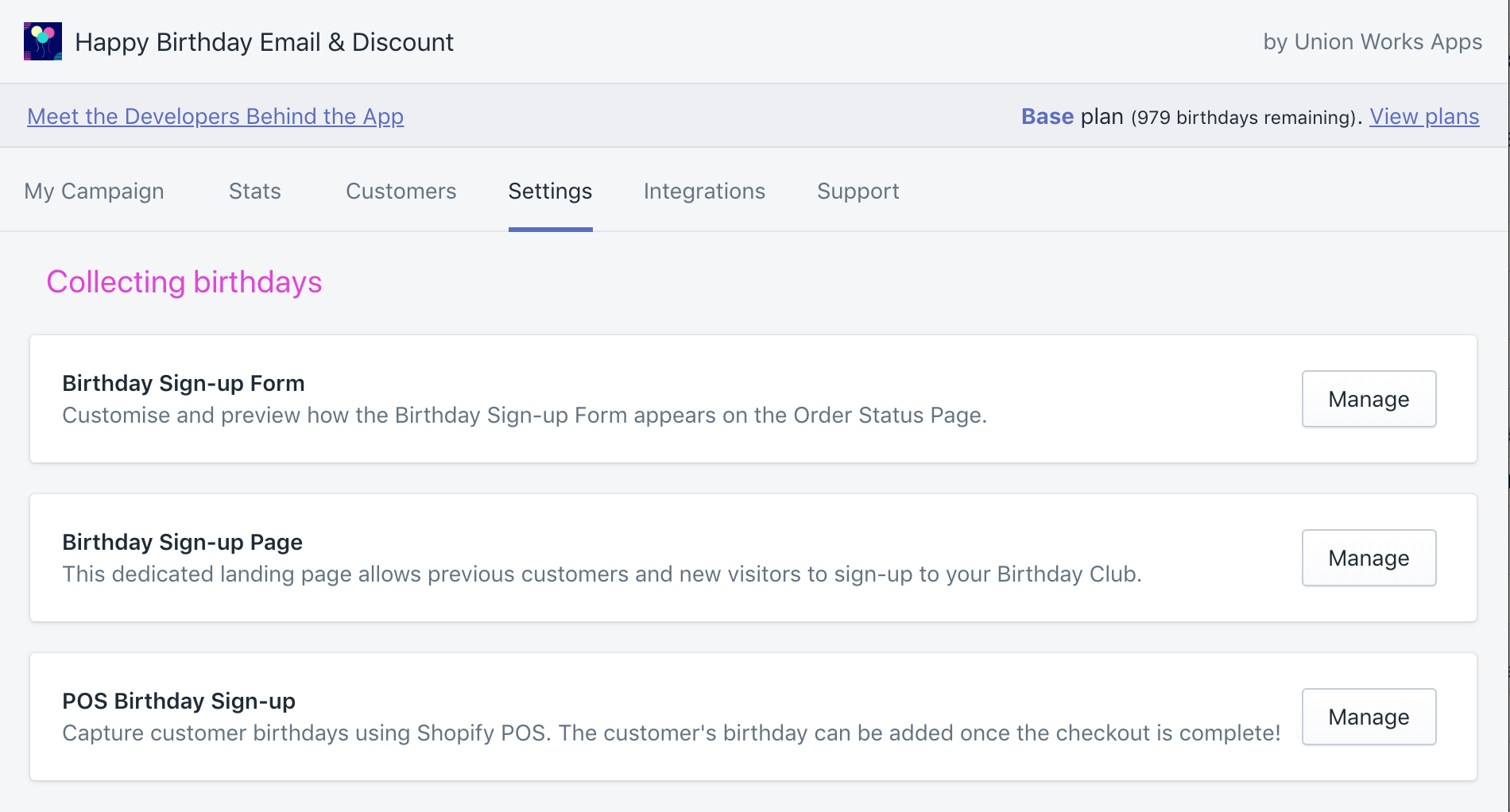Screen dimensions: 1510x812
Task: Click the 979 birthdays remaining text
Action: tap(1245, 118)
